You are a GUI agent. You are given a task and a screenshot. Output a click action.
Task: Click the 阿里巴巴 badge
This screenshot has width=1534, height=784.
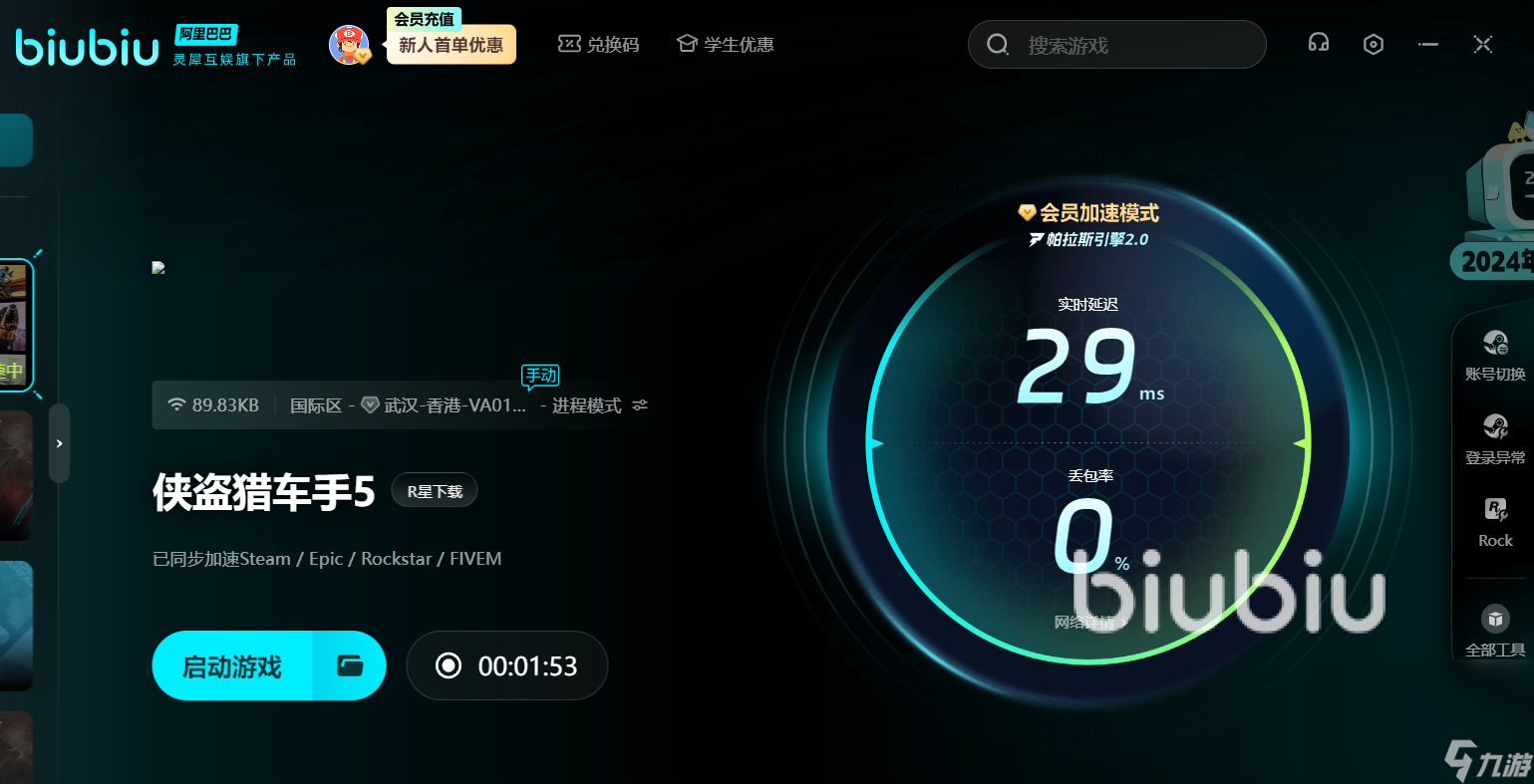205,35
